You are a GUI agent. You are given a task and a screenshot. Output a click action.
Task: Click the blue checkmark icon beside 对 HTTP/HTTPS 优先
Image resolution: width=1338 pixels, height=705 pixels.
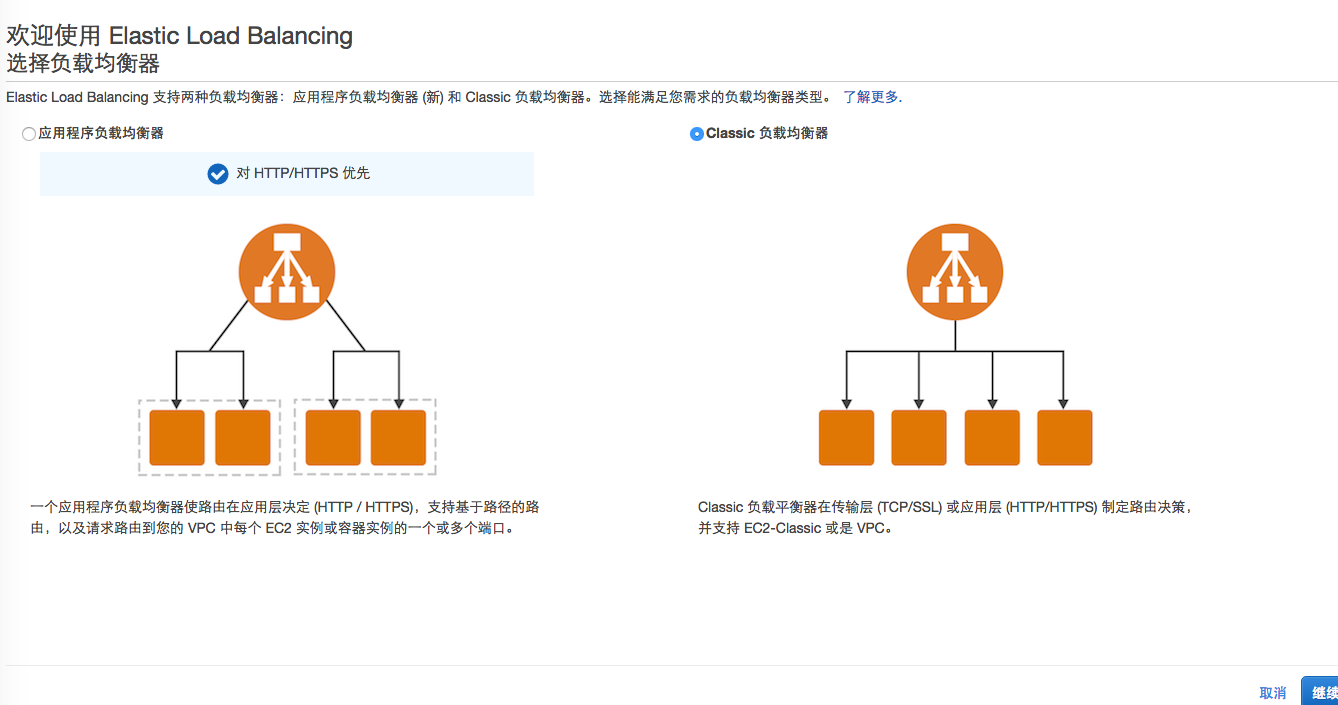[218, 174]
